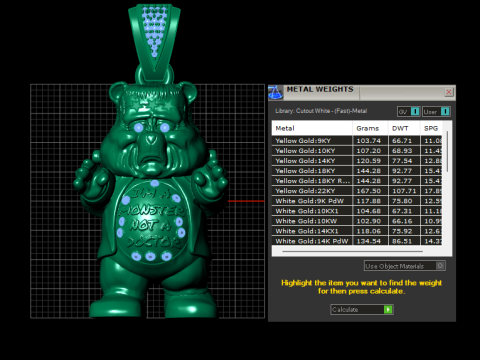The height and width of the screenshot is (360, 480).
Task: Click the 134.54 grams value
Action: (x=368, y=241)
